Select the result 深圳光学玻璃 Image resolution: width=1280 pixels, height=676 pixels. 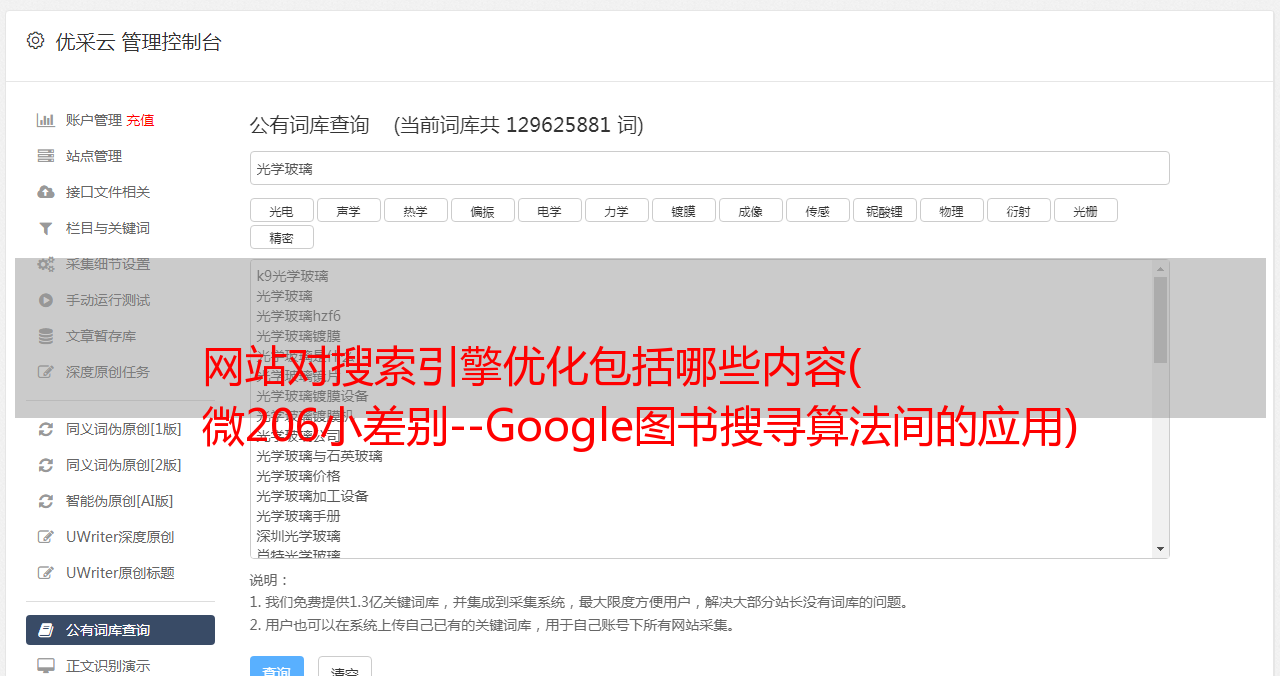click(x=298, y=536)
